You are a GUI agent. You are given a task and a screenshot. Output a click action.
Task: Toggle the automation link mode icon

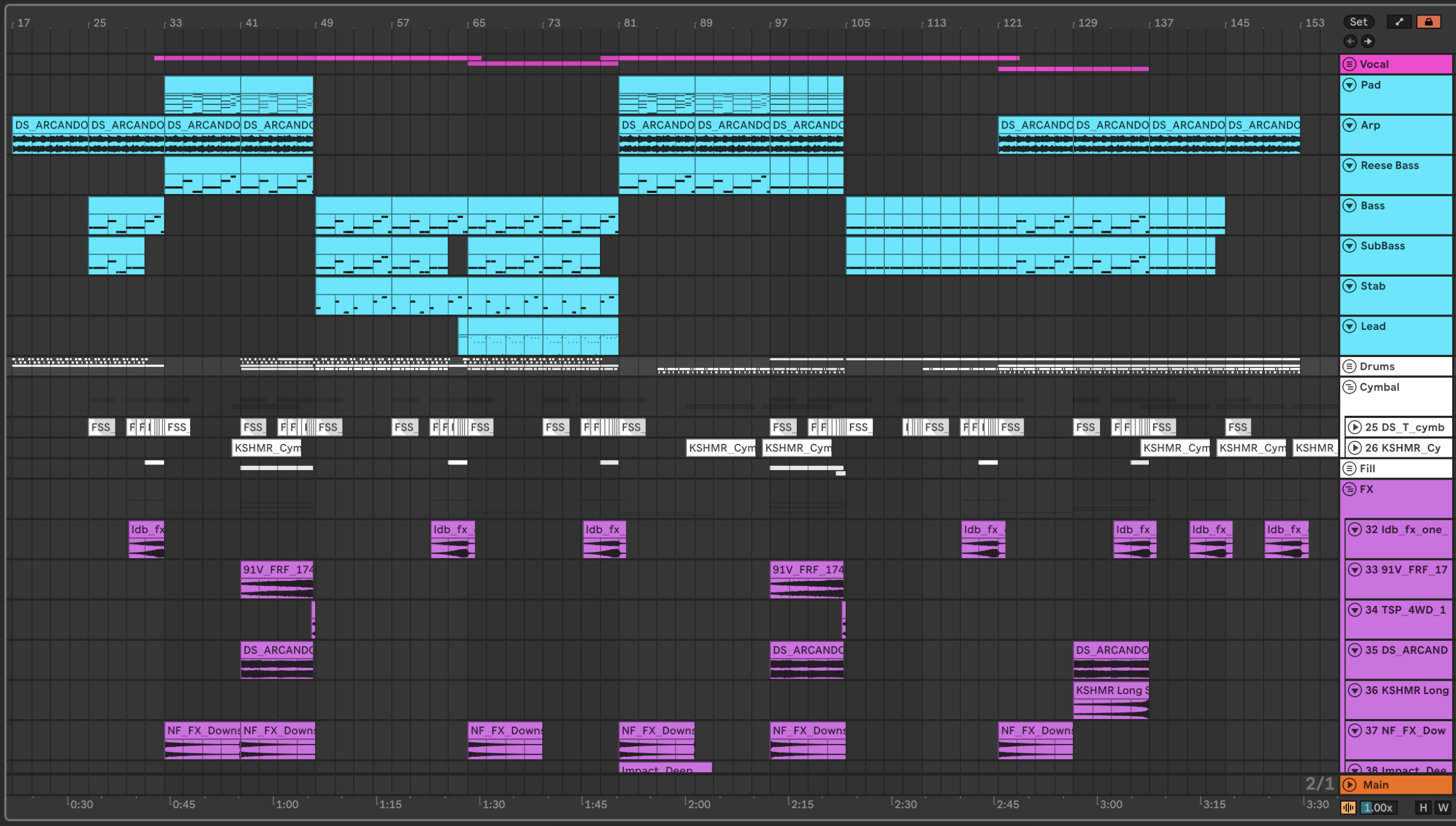click(x=1399, y=22)
